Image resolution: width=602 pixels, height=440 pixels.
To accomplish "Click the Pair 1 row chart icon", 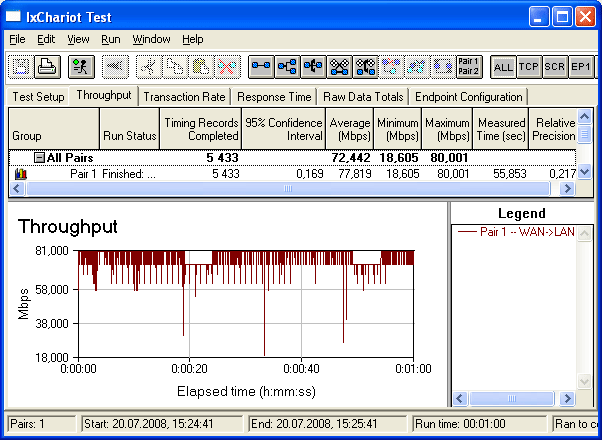I will [21, 174].
